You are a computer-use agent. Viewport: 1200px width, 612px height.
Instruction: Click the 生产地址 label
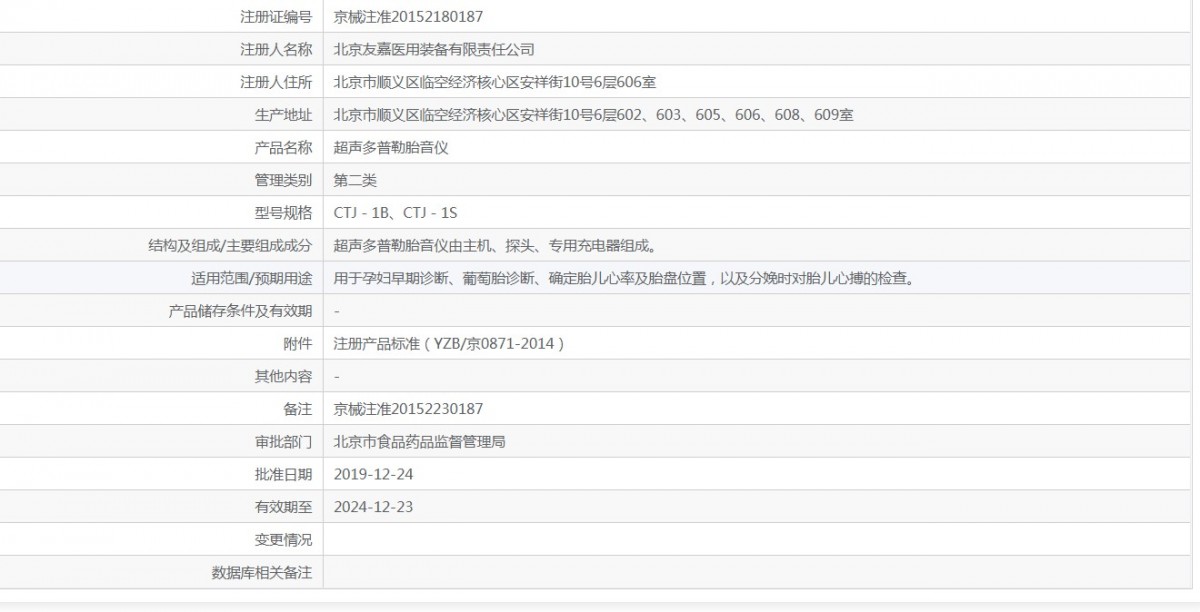pyautogui.click(x=284, y=115)
